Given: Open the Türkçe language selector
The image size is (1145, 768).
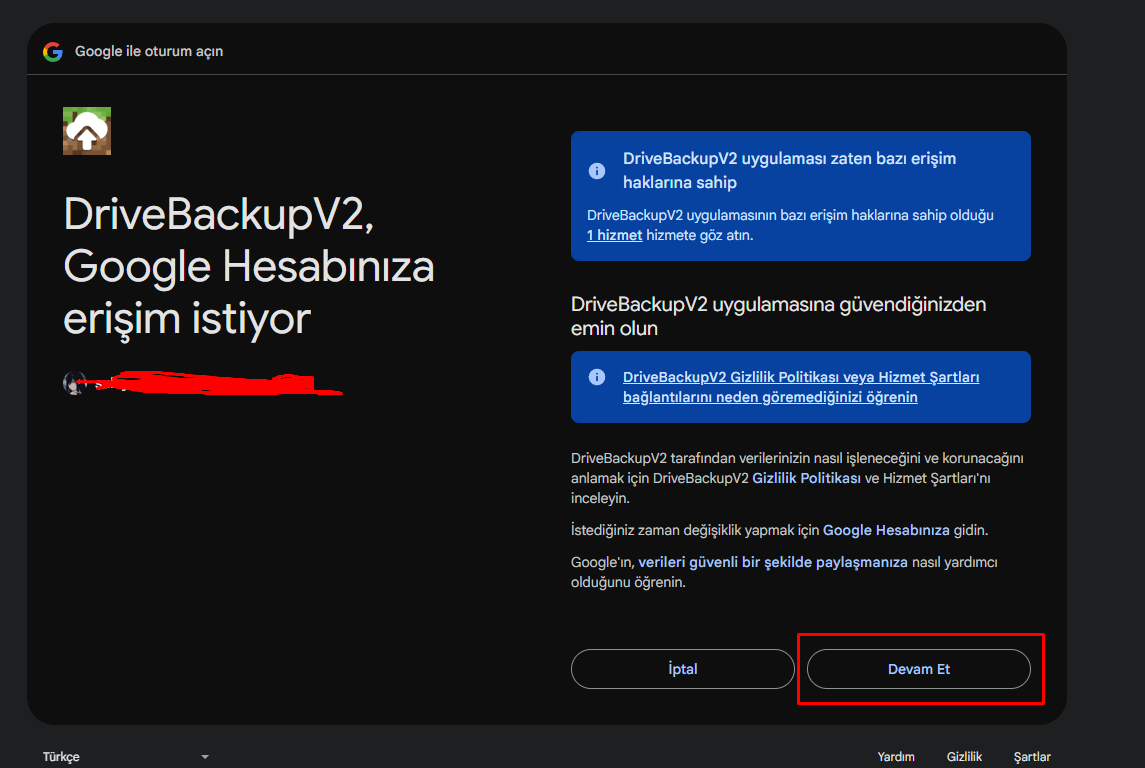Looking at the screenshot, I should 62,756.
